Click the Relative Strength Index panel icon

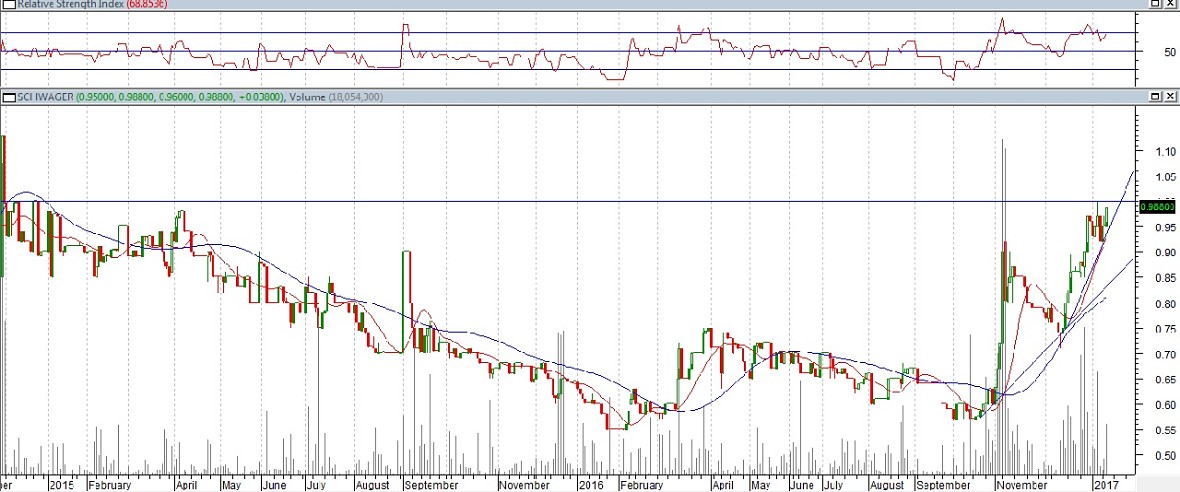(x=7, y=5)
